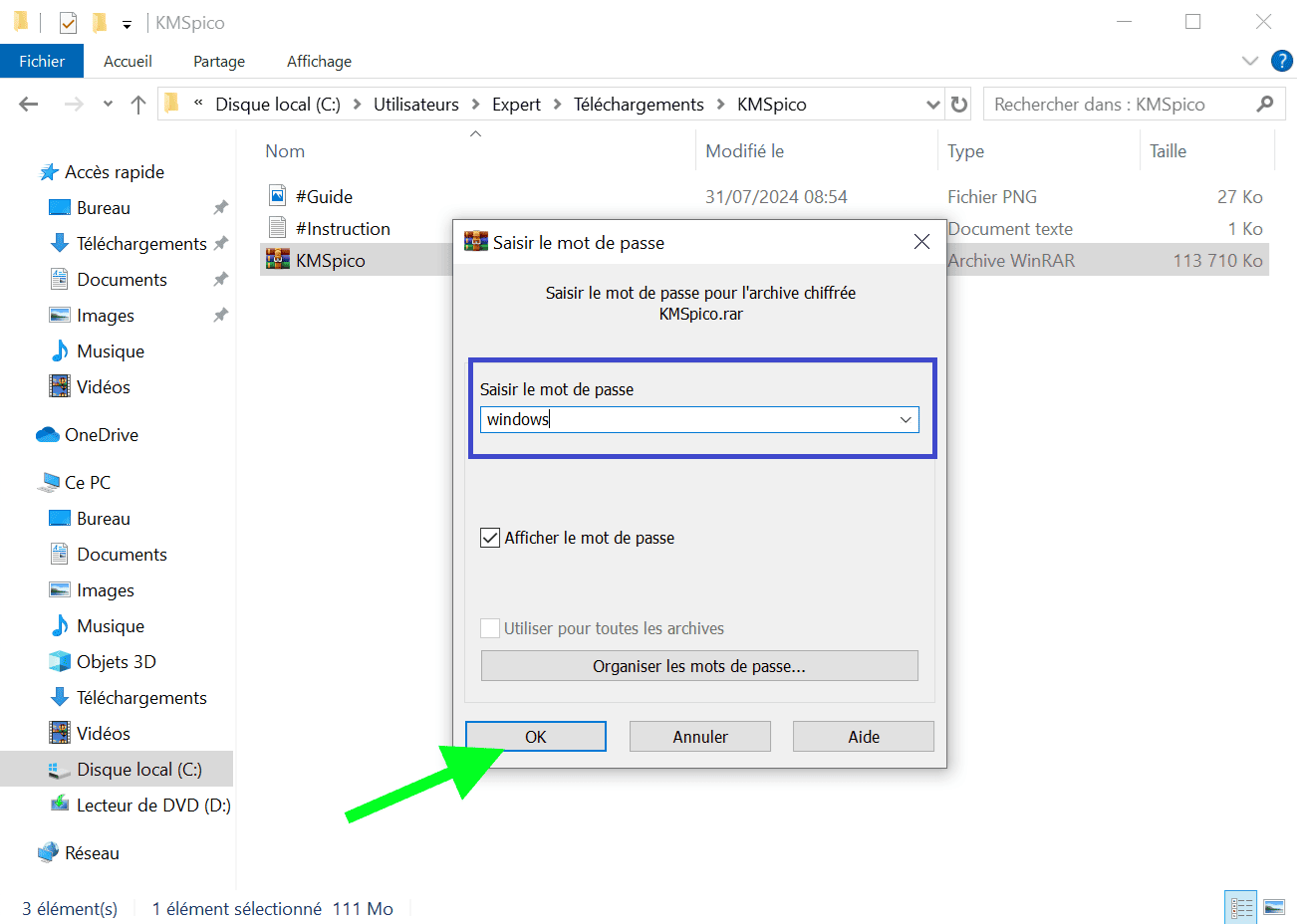Open recent locations dropdown arrow
This screenshot has height=924, width=1297.
pyautogui.click(x=108, y=105)
